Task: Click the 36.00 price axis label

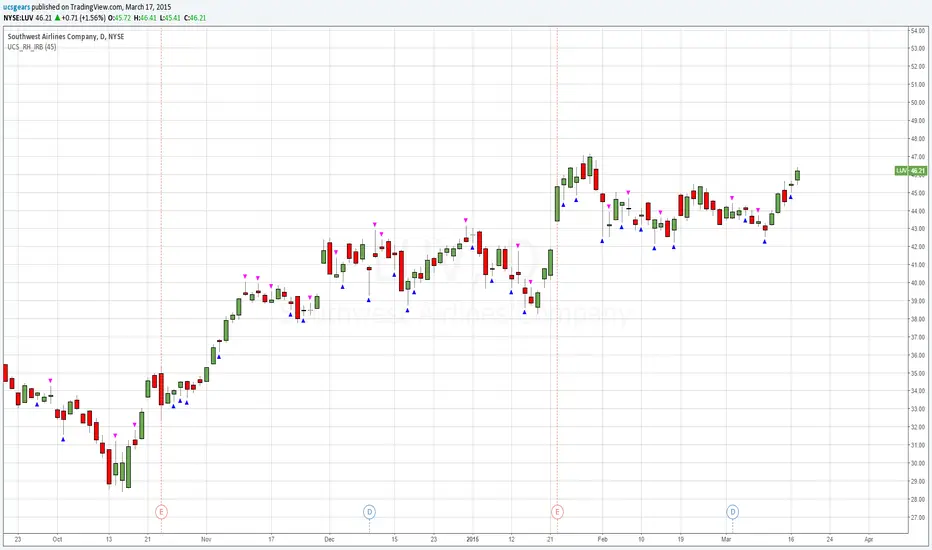Action: tap(918, 356)
